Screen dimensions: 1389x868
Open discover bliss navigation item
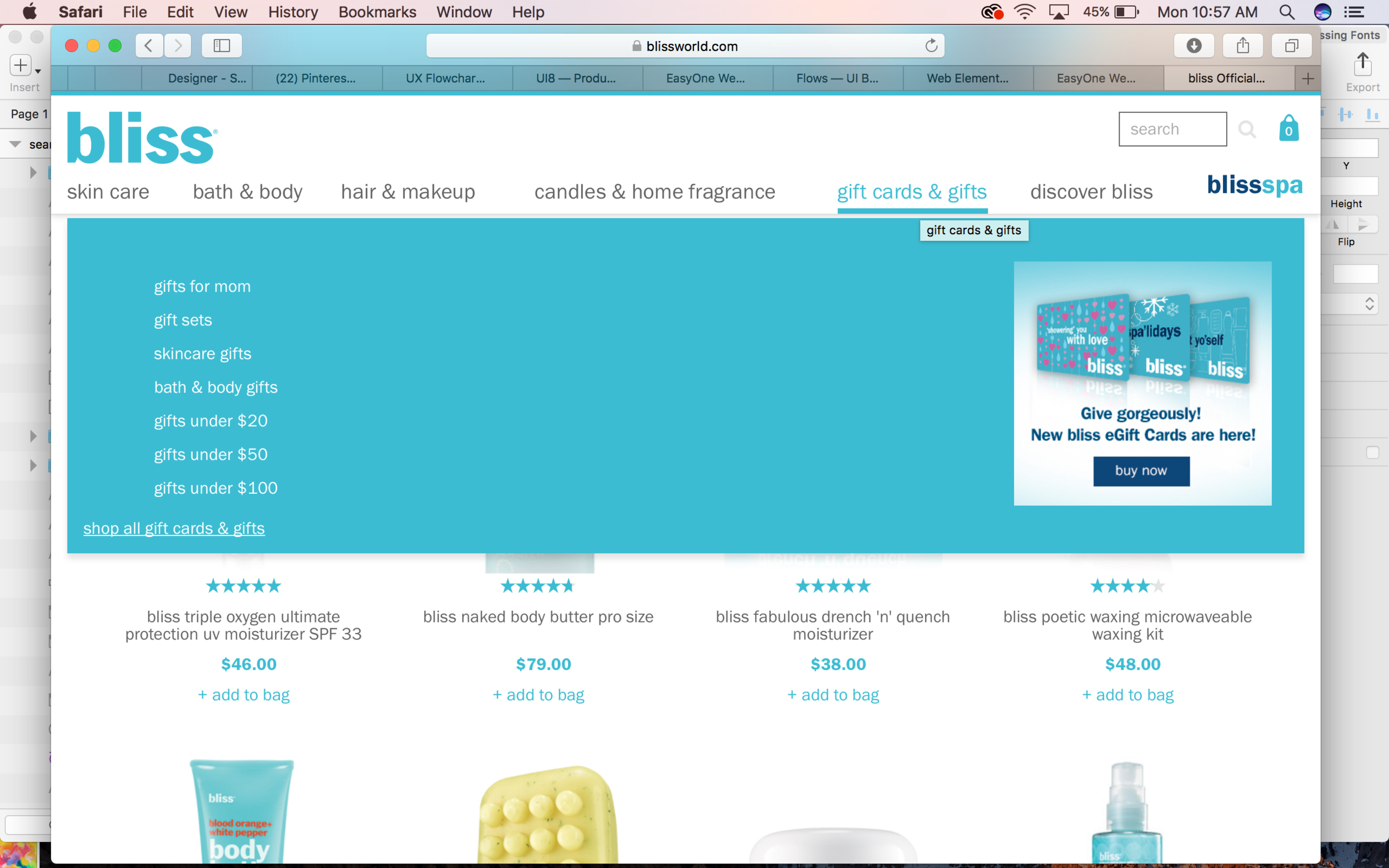coord(1091,192)
